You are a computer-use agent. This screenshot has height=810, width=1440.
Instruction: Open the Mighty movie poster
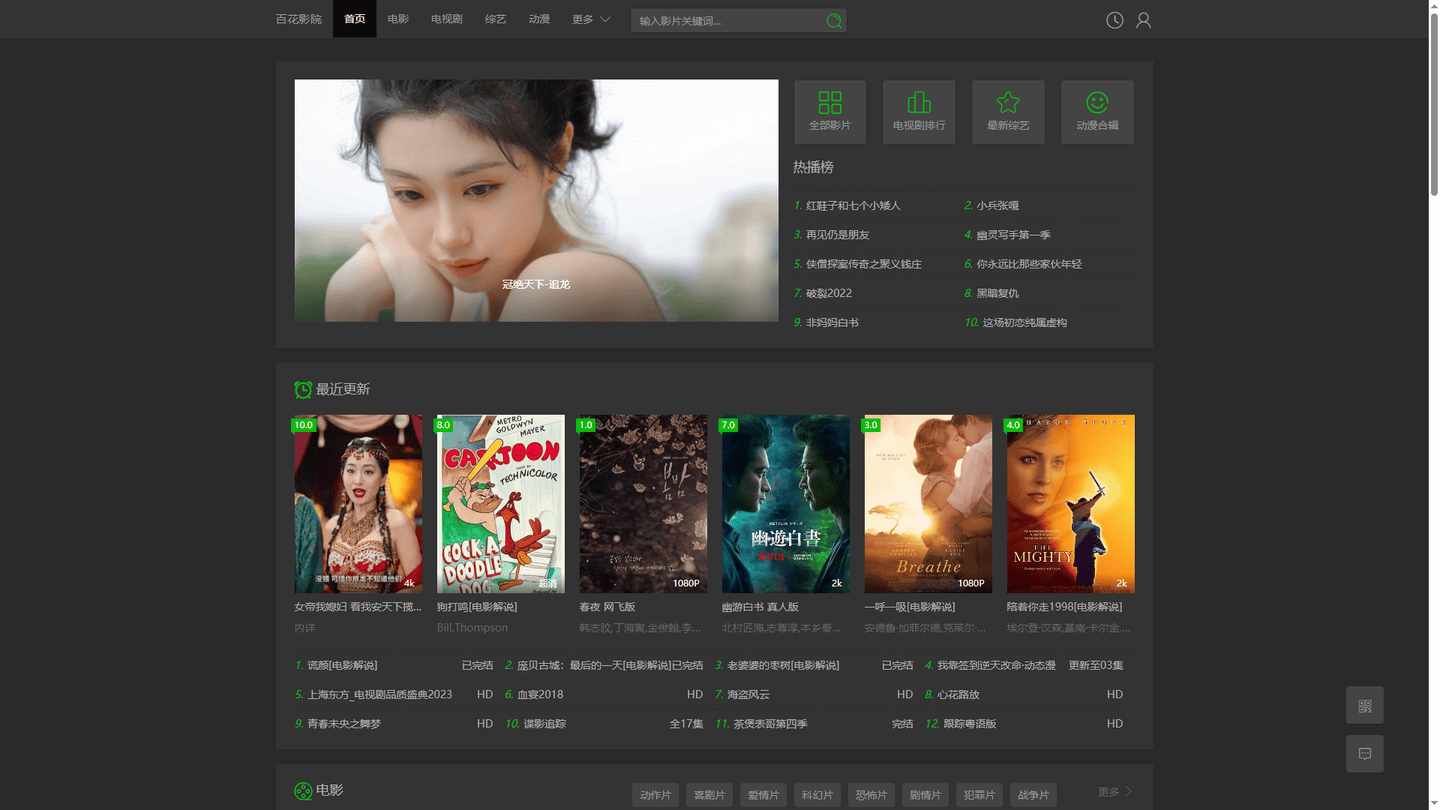pos(1071,504)
